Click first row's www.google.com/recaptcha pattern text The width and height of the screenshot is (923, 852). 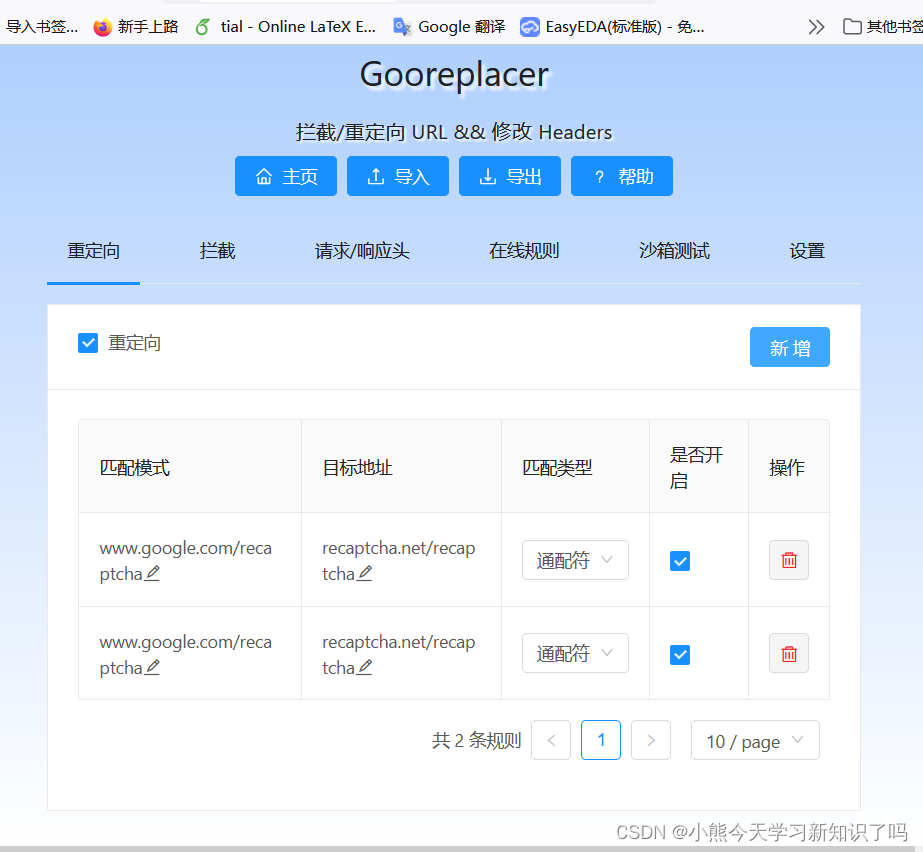pyautogui.click(x=185, y=561)
